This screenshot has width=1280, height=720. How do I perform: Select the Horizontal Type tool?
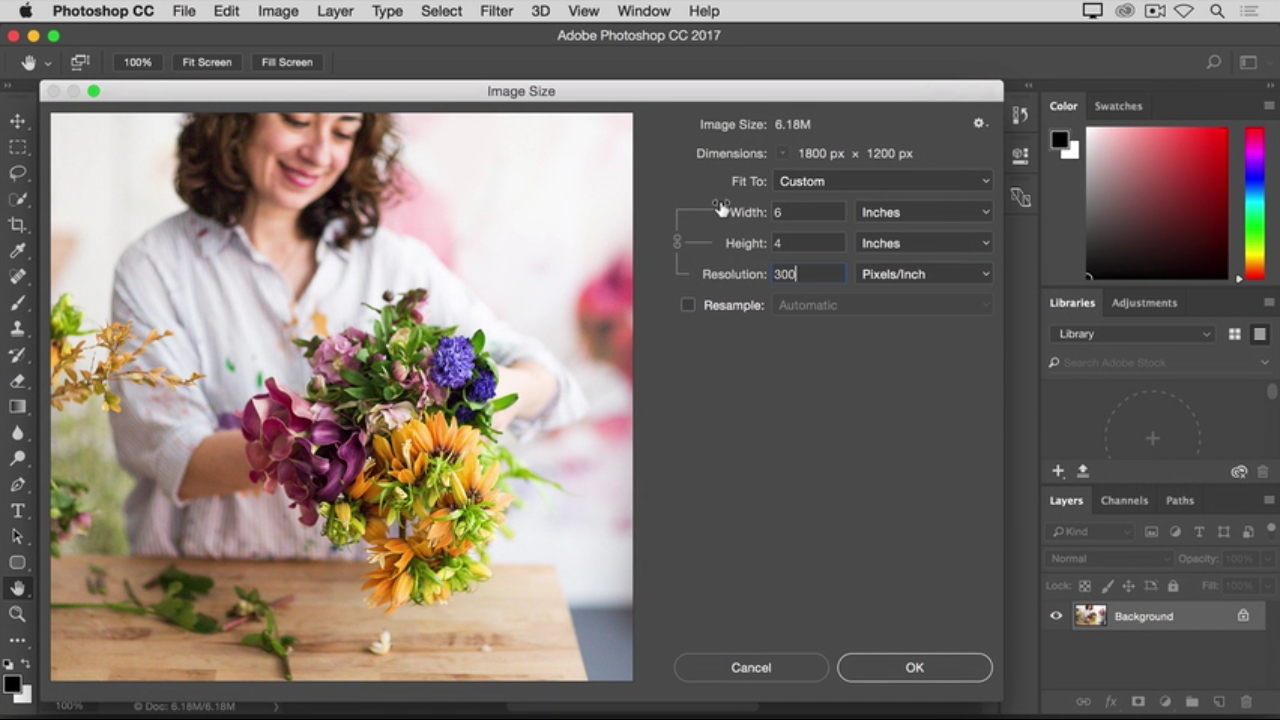pos(18,511)
